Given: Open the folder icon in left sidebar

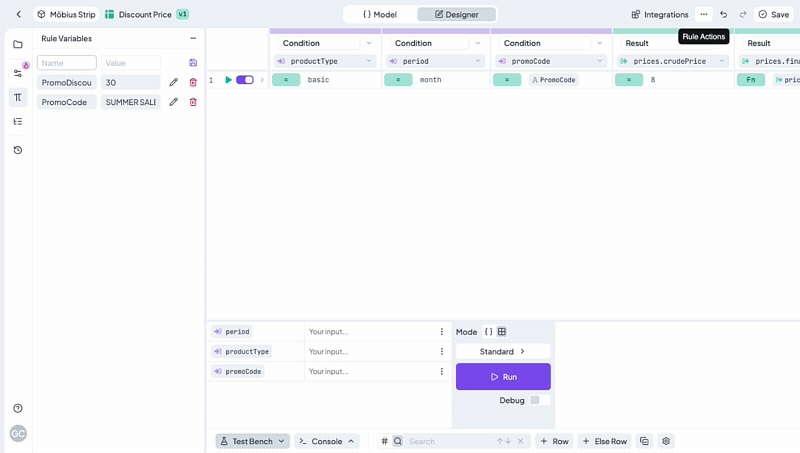Looking at the screenshot, I should (18, 45).
